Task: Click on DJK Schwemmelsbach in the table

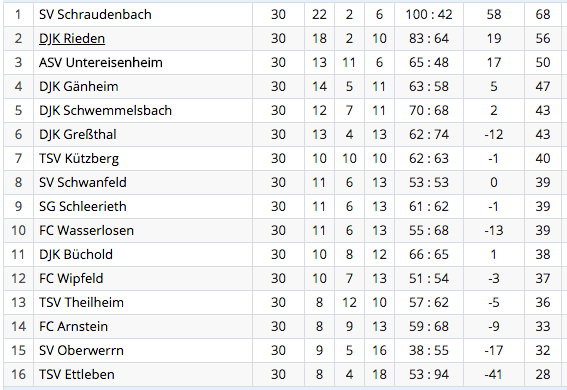Action: point(105,110)
